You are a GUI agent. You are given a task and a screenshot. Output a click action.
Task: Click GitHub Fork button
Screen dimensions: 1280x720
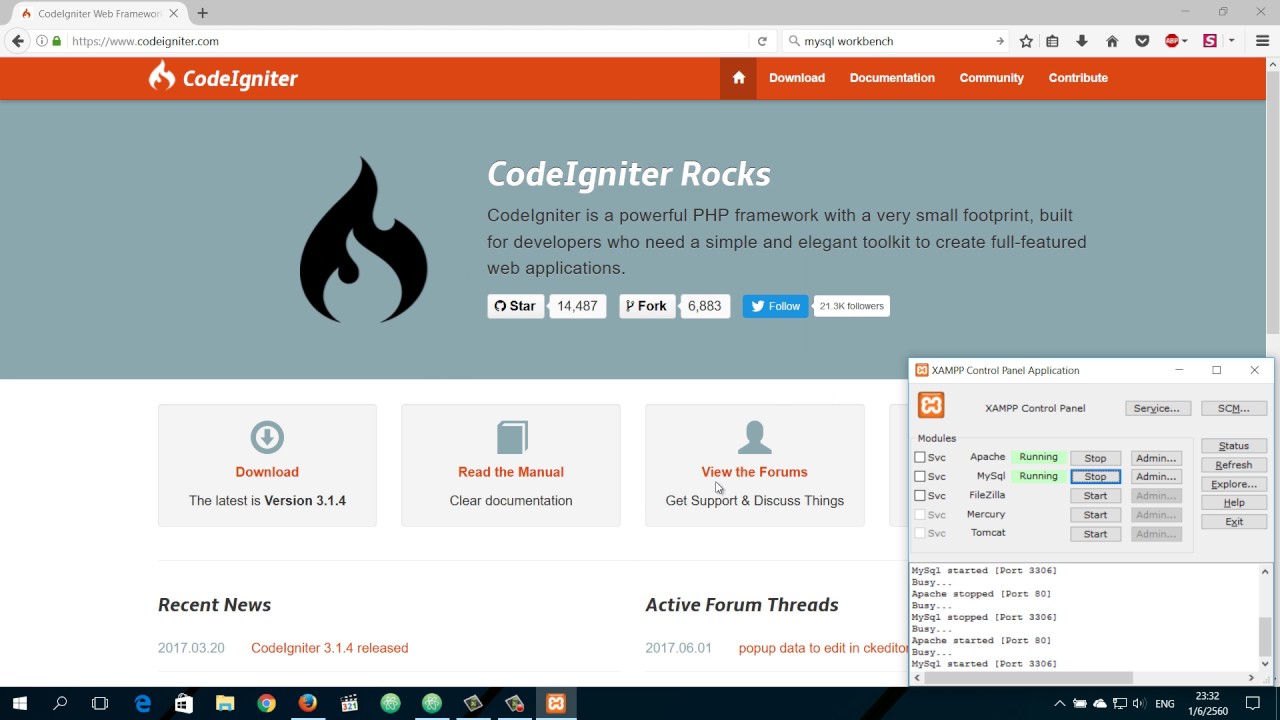click(647, 306)
